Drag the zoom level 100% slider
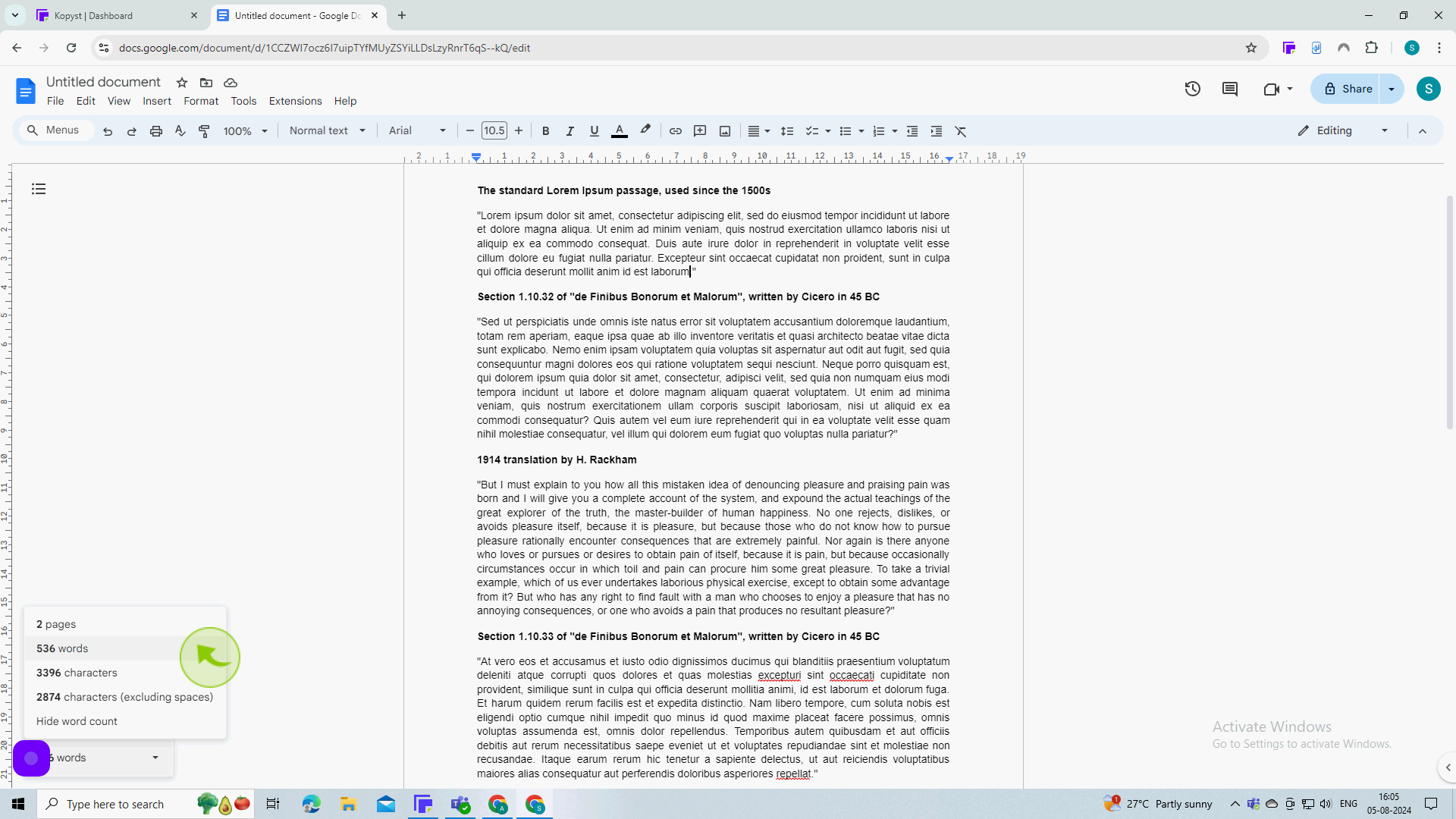This screenshot has width=1456, height=819. [x=245, y=131]
